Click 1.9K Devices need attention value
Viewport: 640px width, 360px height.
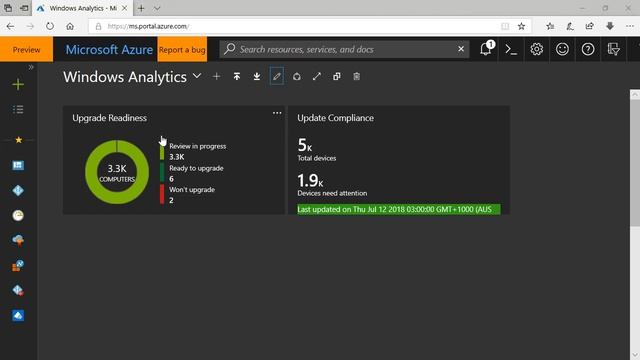[x=310, y=180]
